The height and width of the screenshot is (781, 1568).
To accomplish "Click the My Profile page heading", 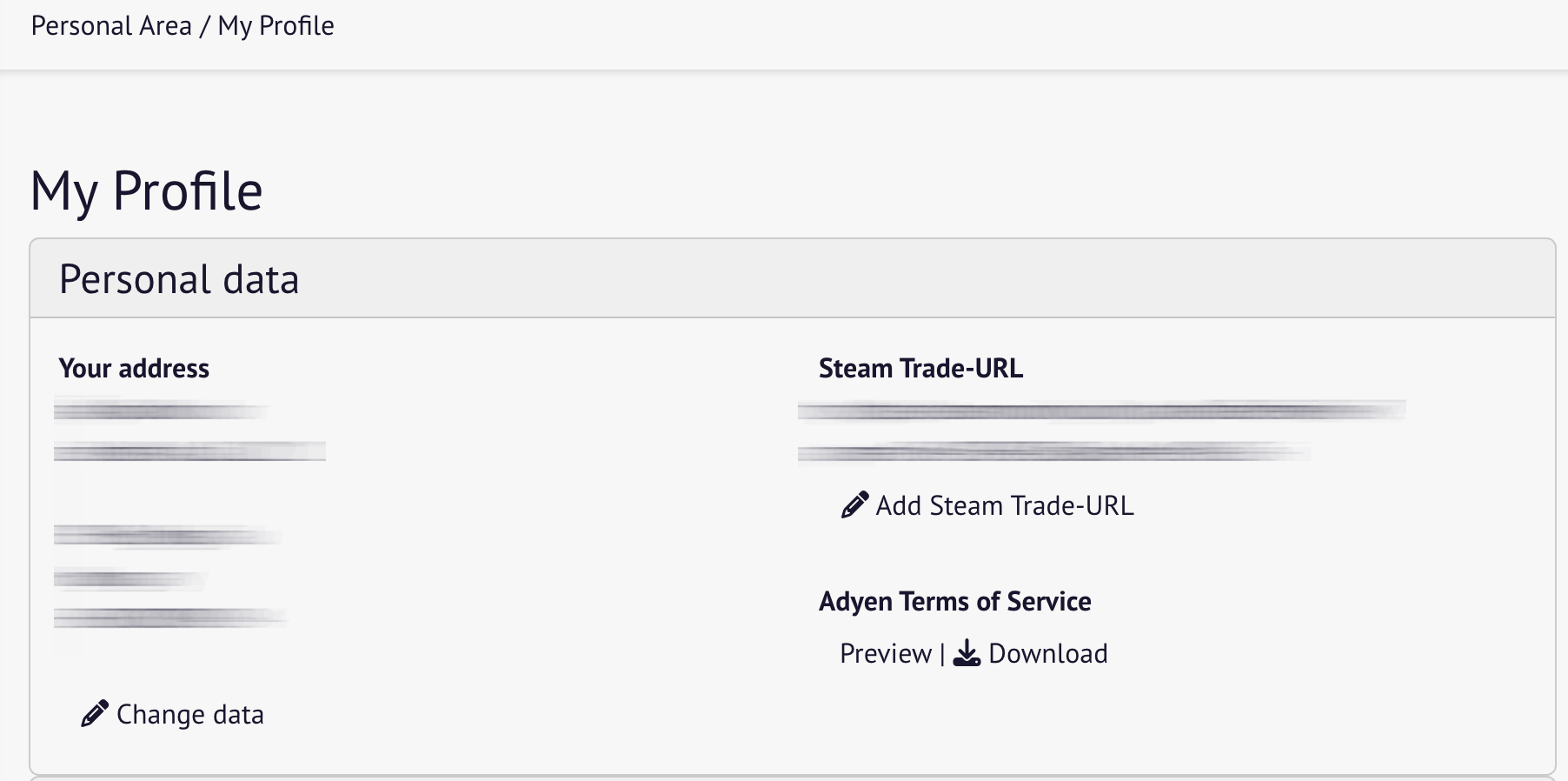I will point(146,191).
